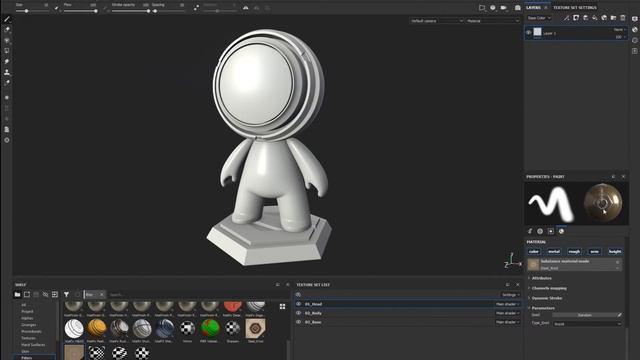Adjust the Stroke opacity slider
The image size is (640, 360).
click(130, 11)
